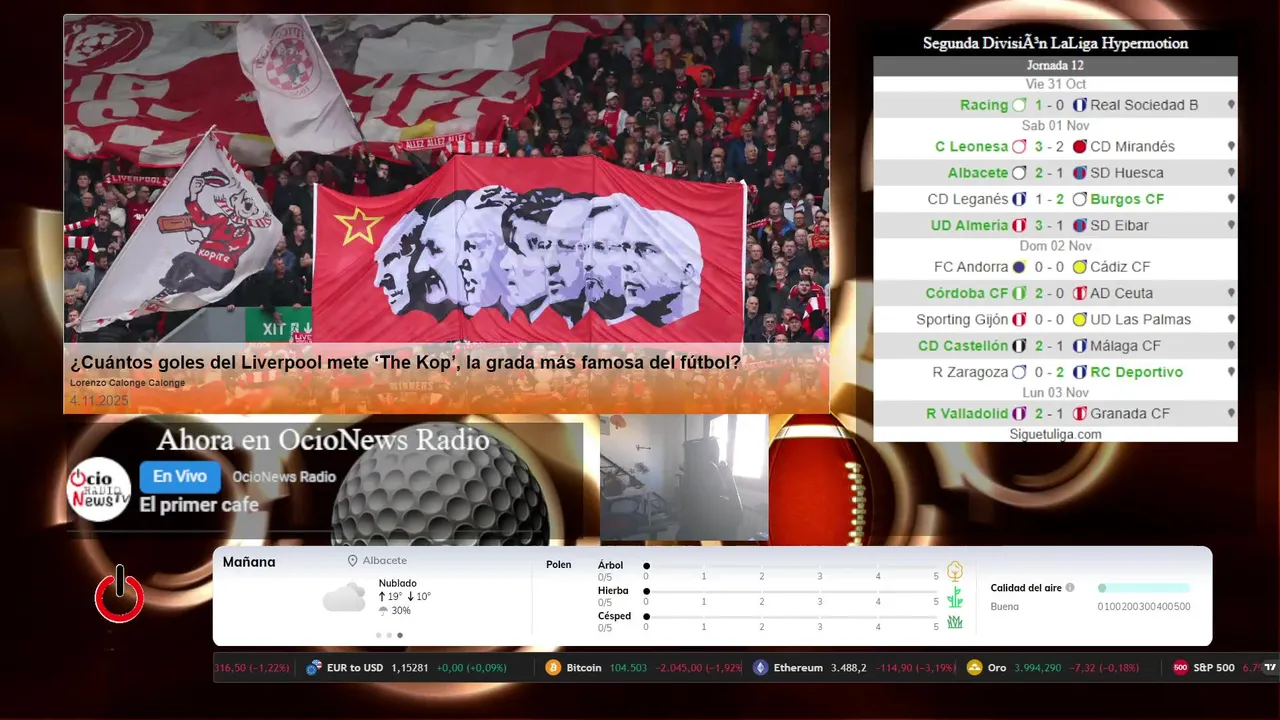Click the article date 4.11.2025
The image size is (1280, 720).
100,400
